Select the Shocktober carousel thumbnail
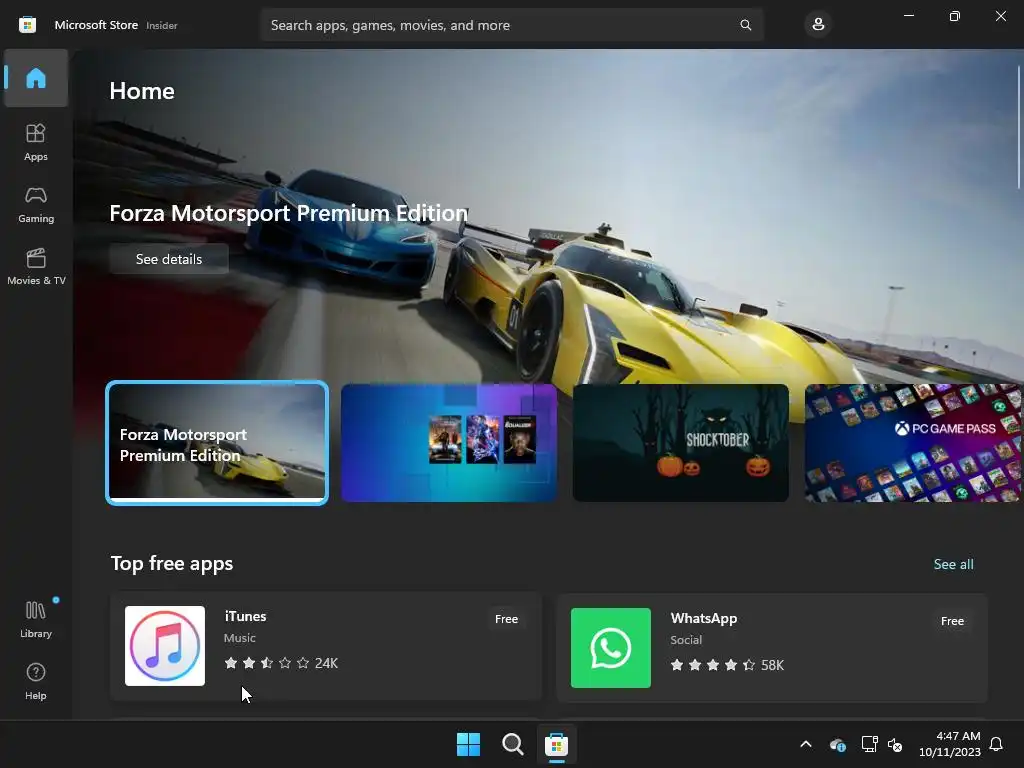This screenshot has width=1024, height=768. 680,443
